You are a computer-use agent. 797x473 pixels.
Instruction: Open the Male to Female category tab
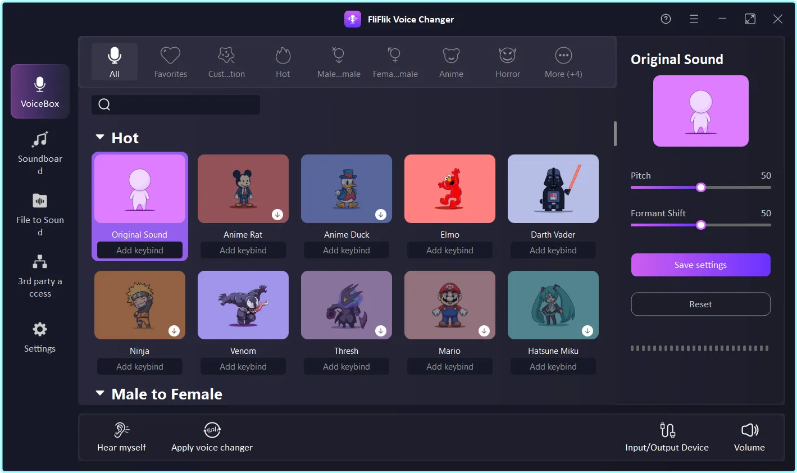tap(339, 62)
